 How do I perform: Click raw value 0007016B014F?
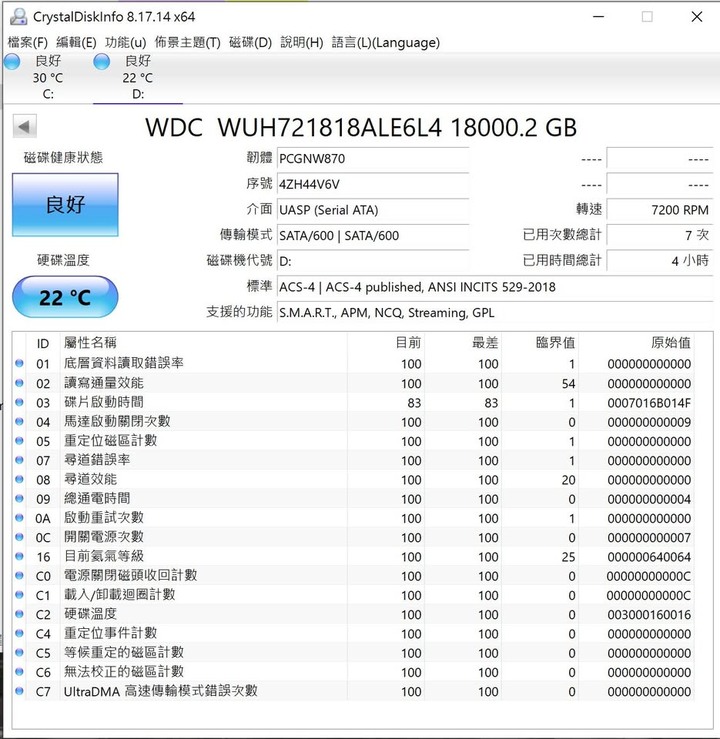(649, 403)
